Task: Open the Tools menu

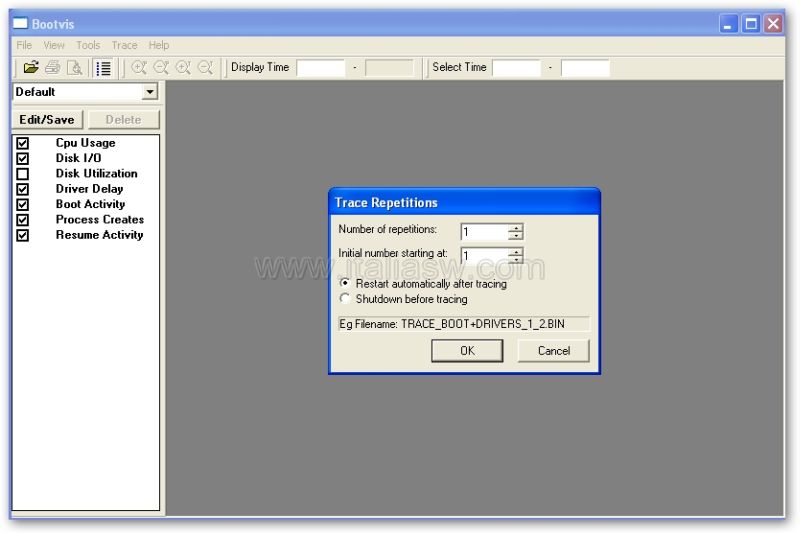Action: [88, 45]
